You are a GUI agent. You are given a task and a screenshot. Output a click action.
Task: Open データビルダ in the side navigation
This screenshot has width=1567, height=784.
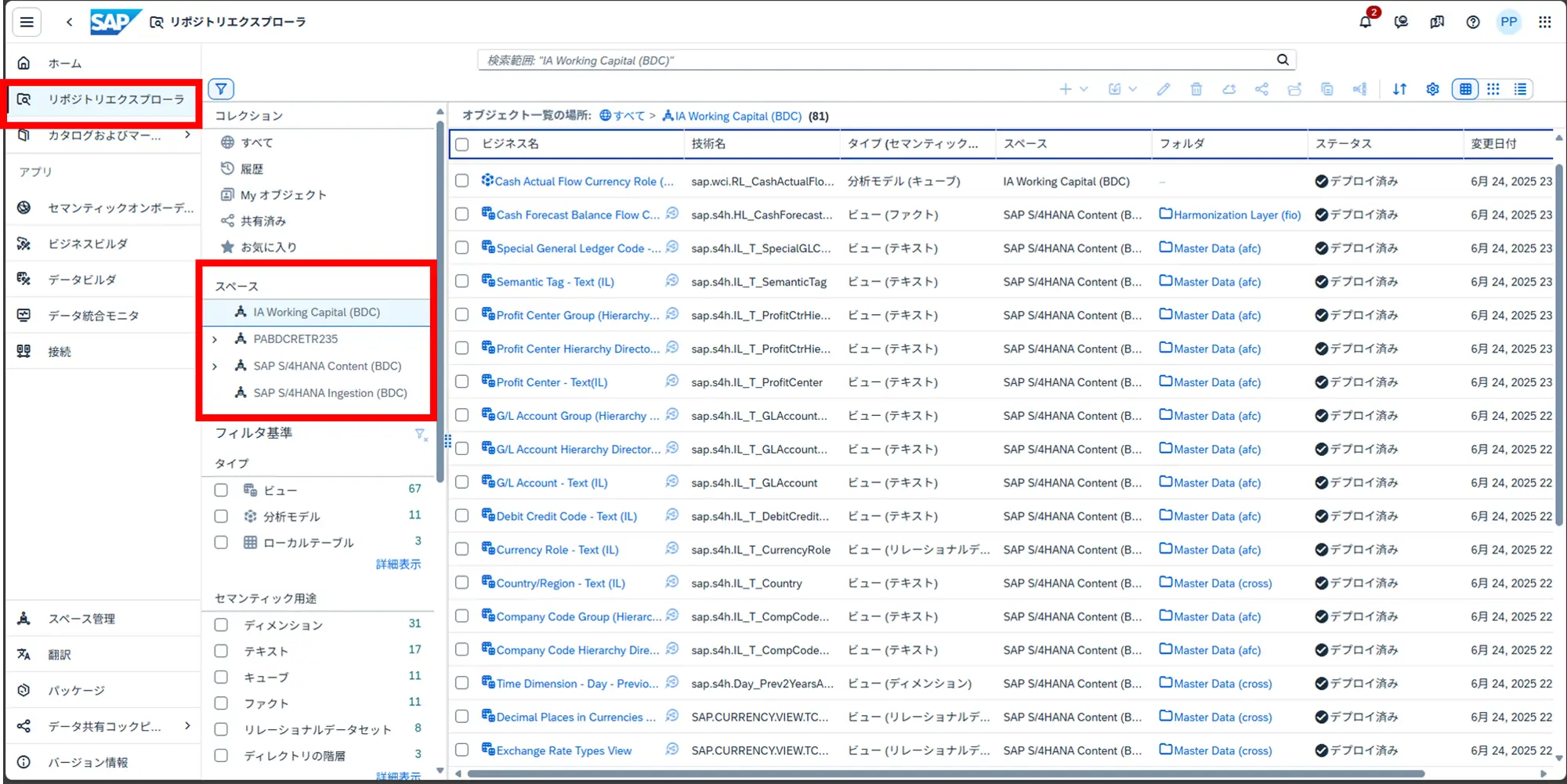pyautogui.click(x=82, y=280)
